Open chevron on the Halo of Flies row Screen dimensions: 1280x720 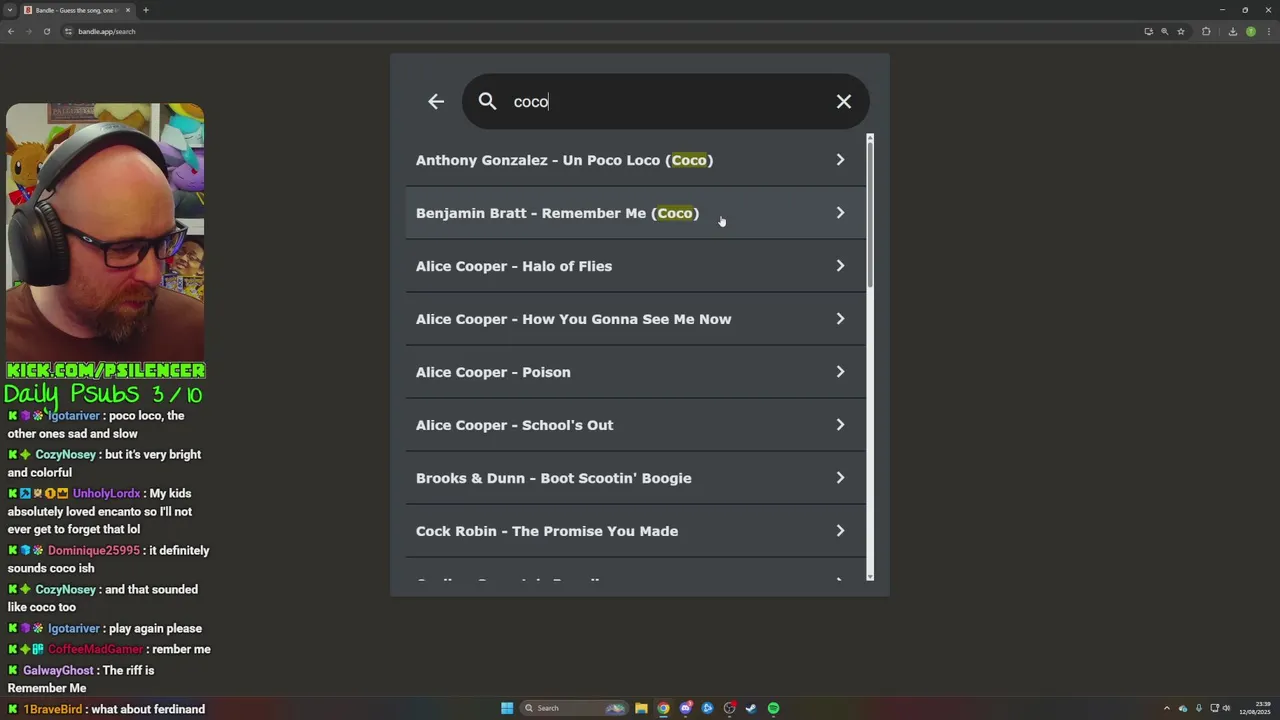(x=840, y=266)
